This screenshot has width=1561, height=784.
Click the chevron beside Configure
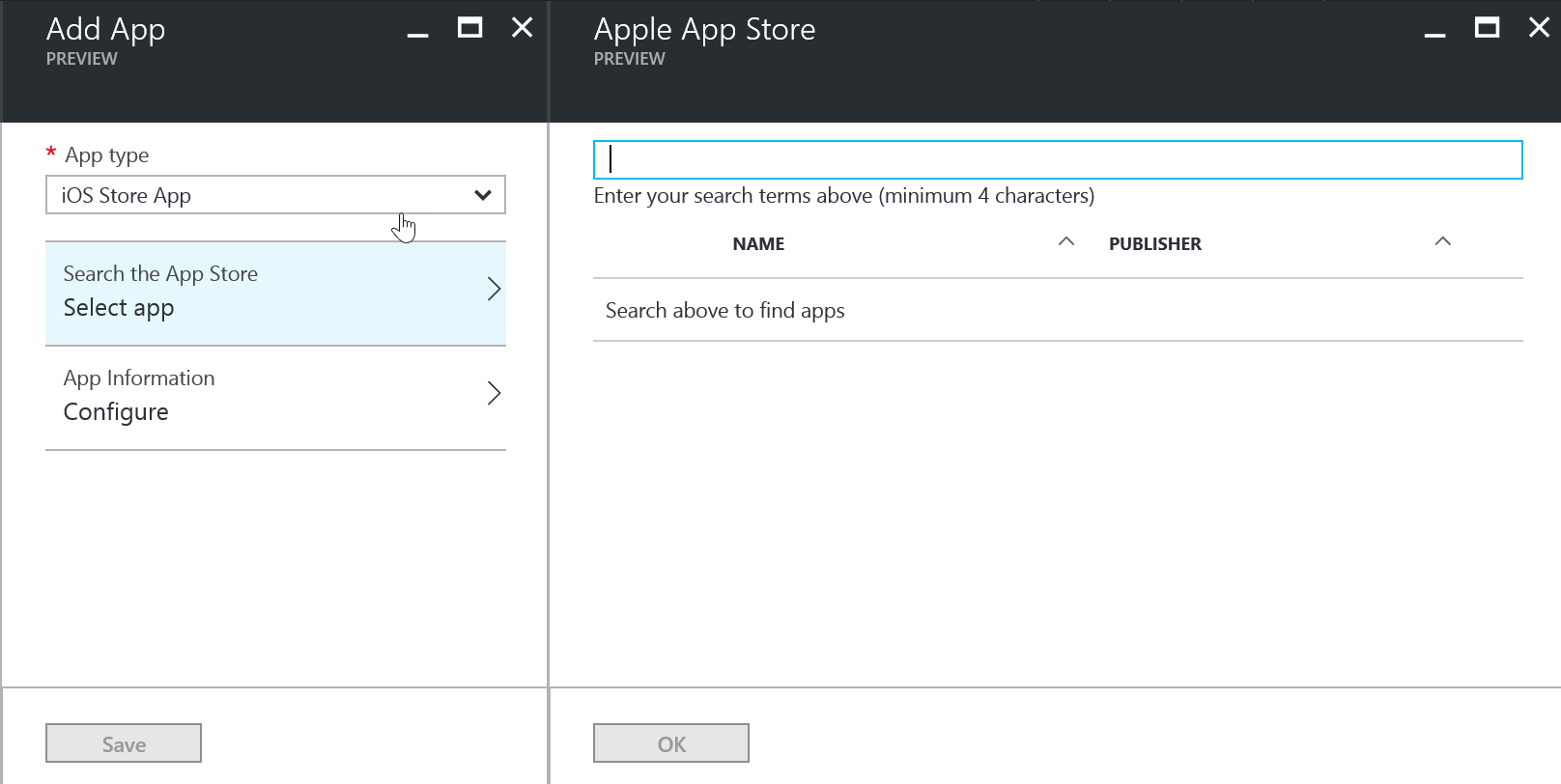pos(494,394)
